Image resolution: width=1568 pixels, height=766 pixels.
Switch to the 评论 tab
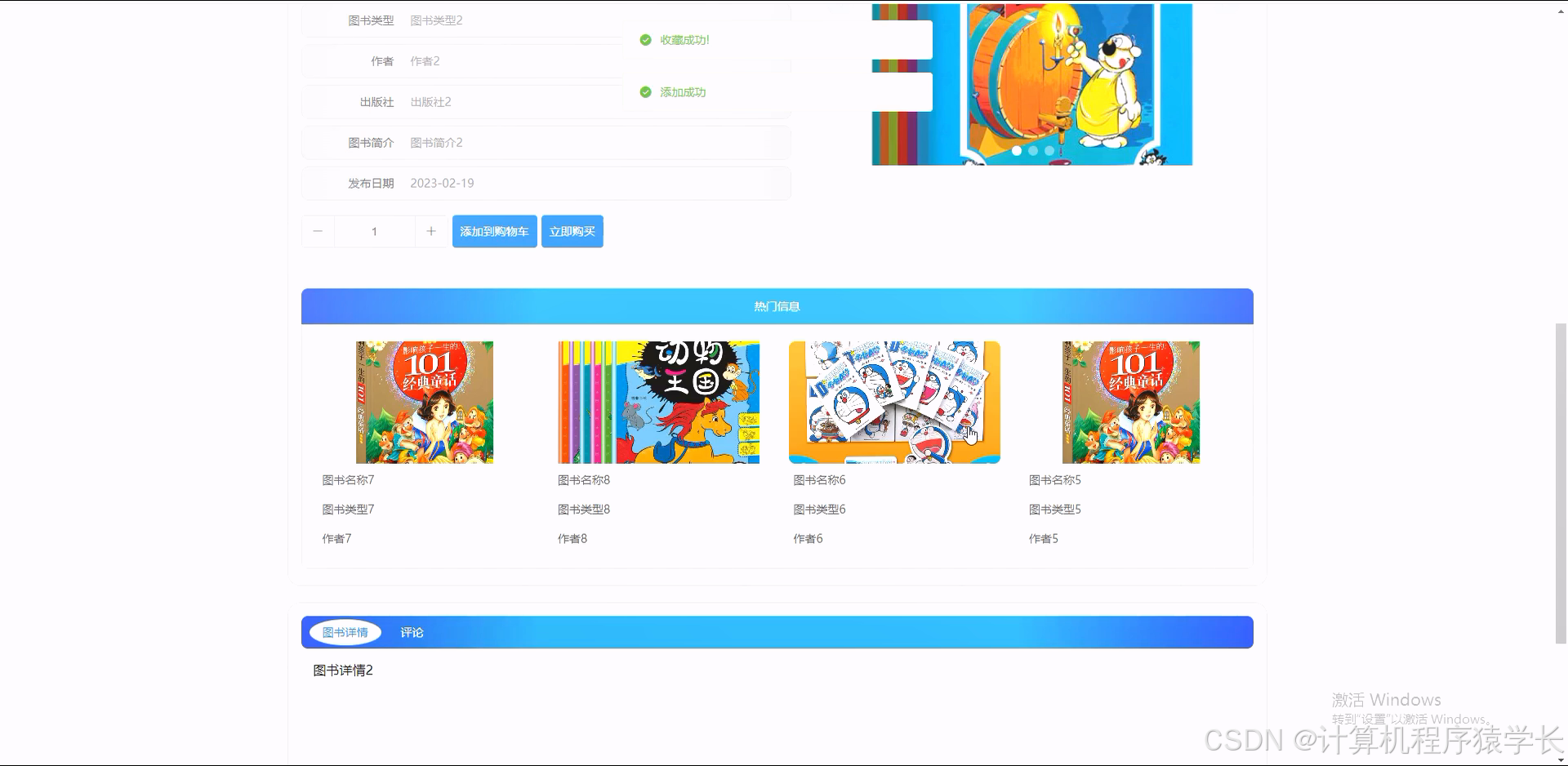(412, 631)
